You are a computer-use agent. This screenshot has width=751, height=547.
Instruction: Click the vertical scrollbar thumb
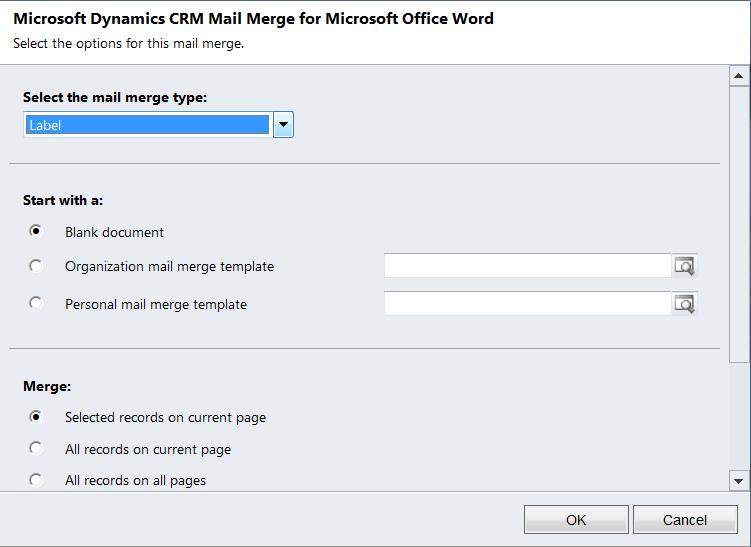pyautogui.click(x=739, y=224)
